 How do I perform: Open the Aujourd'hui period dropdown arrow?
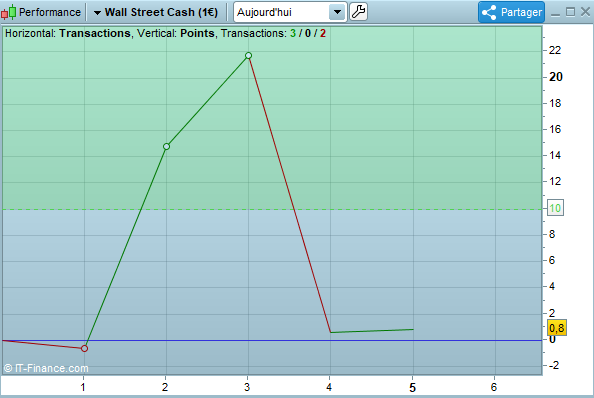pyautogui.click(x=337, y=12)
